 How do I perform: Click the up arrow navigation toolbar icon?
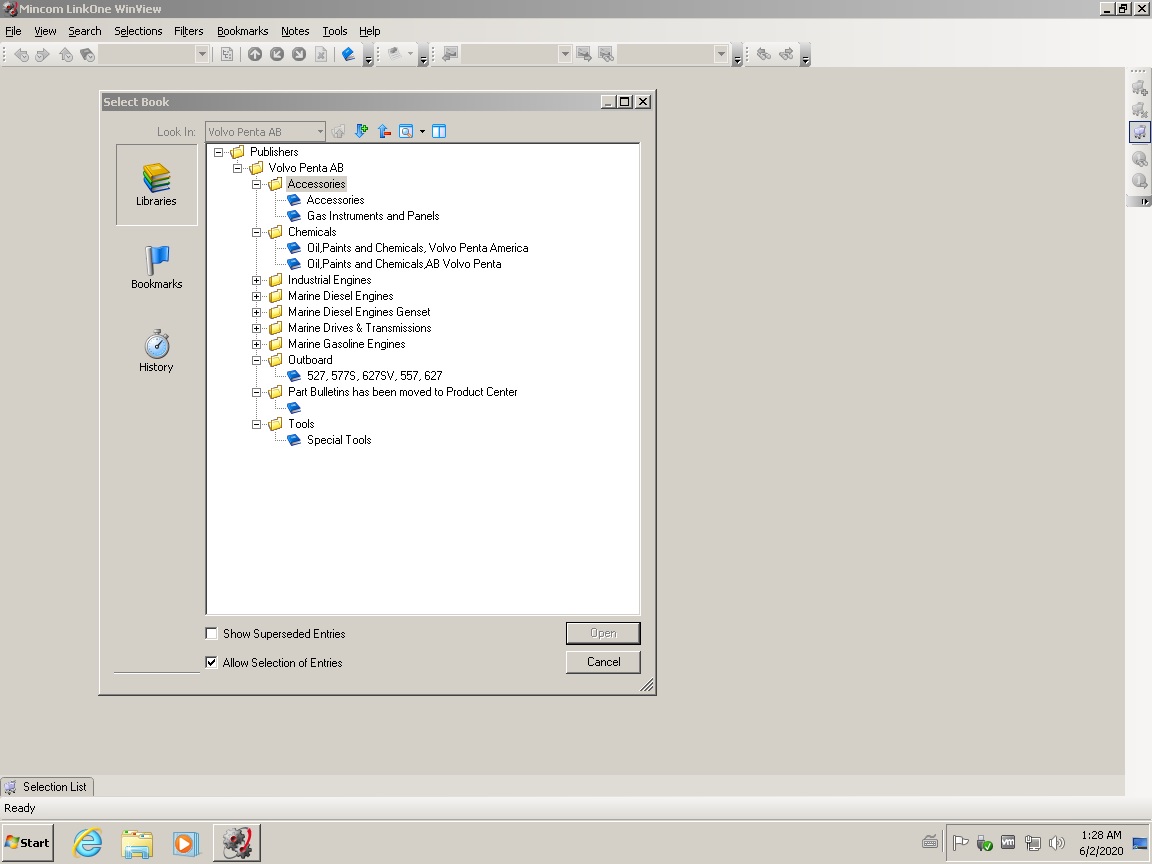pyautogui.click(x=255, y=55)
